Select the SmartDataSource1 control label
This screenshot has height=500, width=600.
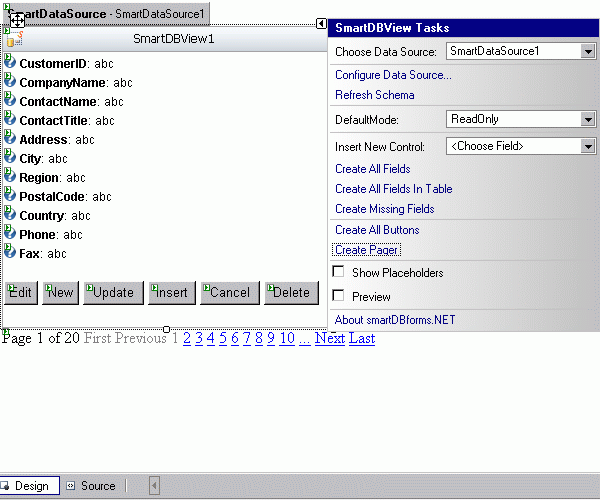160,14
